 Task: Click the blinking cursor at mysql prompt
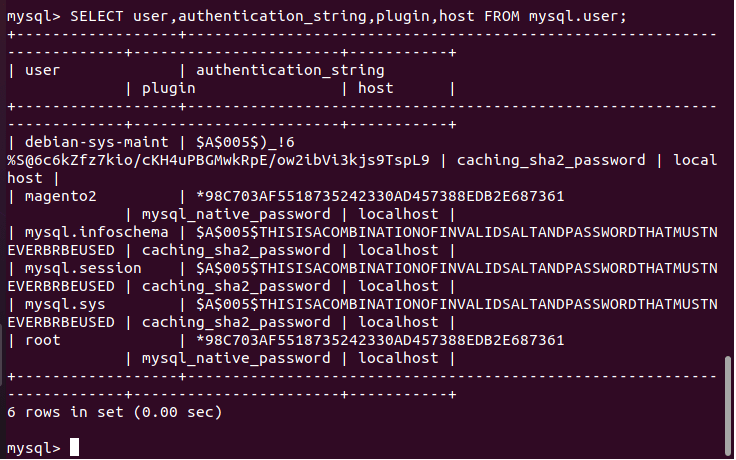(74, 447)
